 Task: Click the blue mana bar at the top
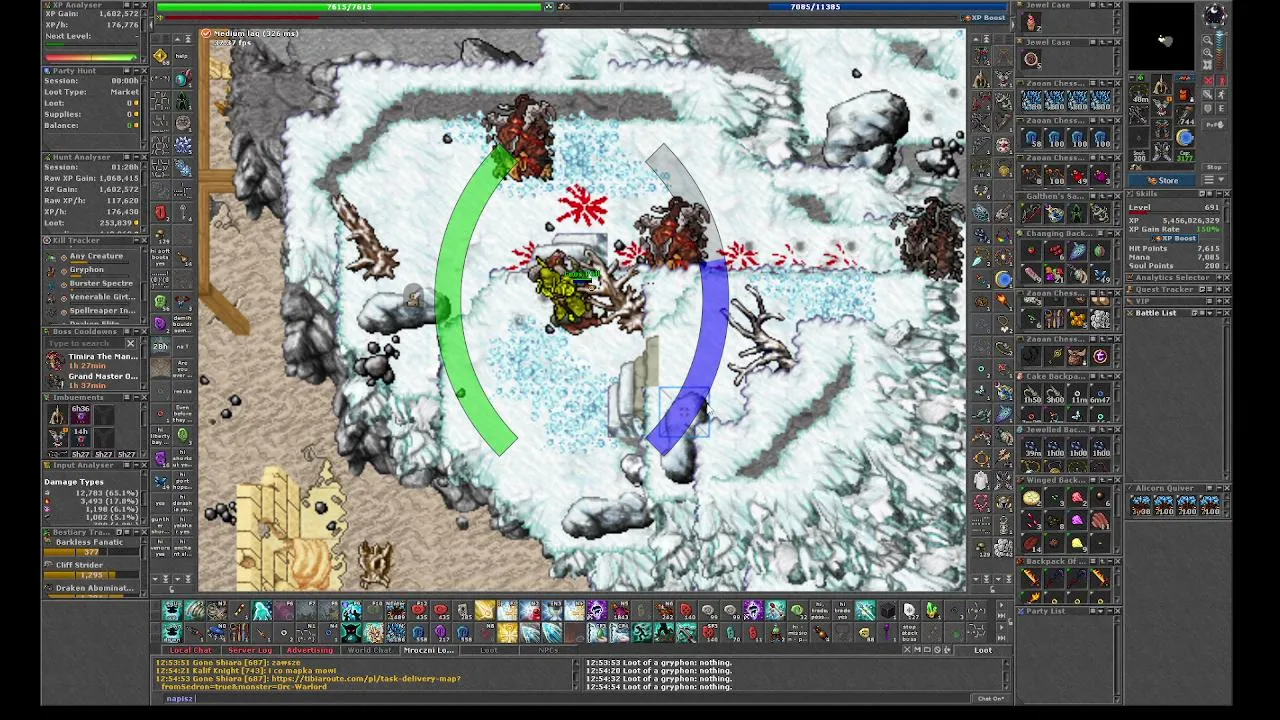[x=815, y=7]
